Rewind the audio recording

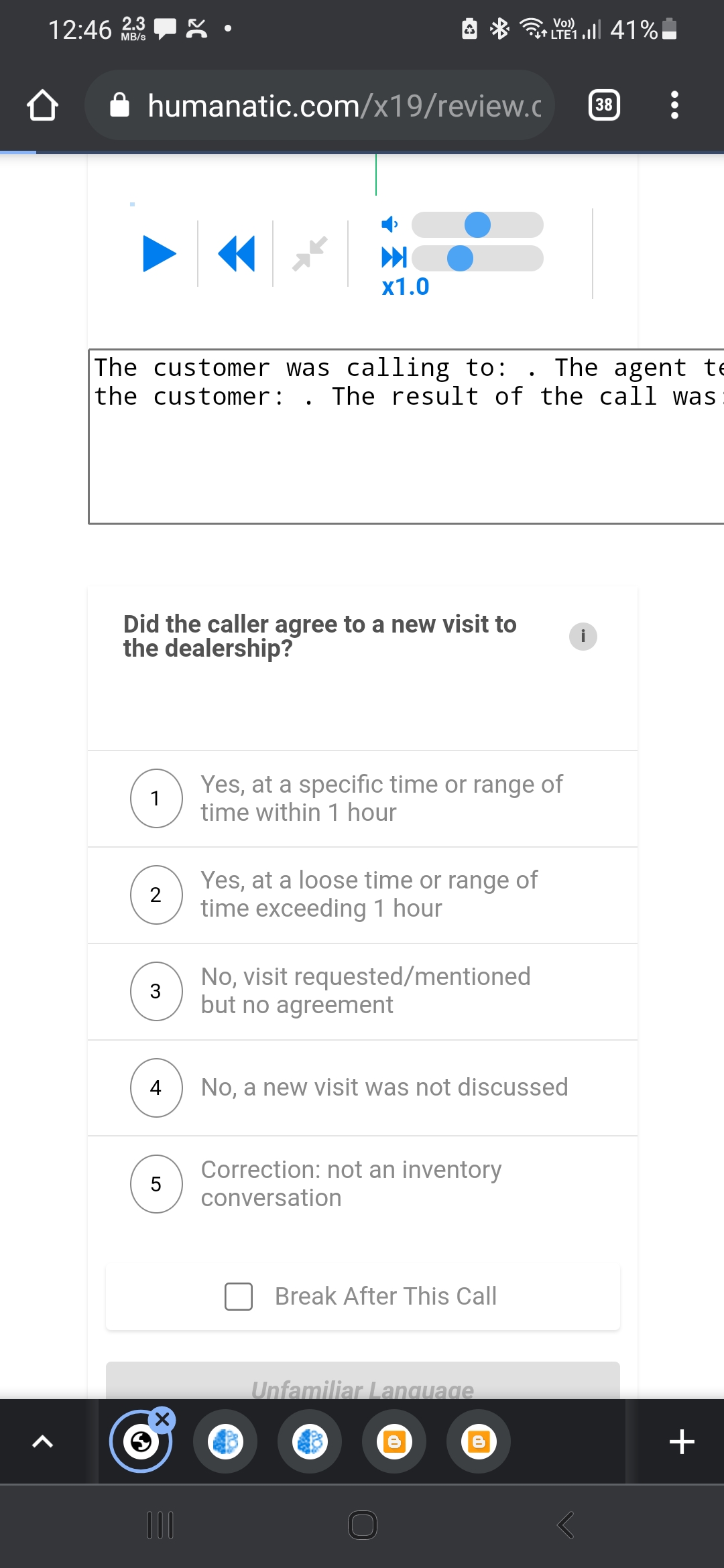(237, 254)
